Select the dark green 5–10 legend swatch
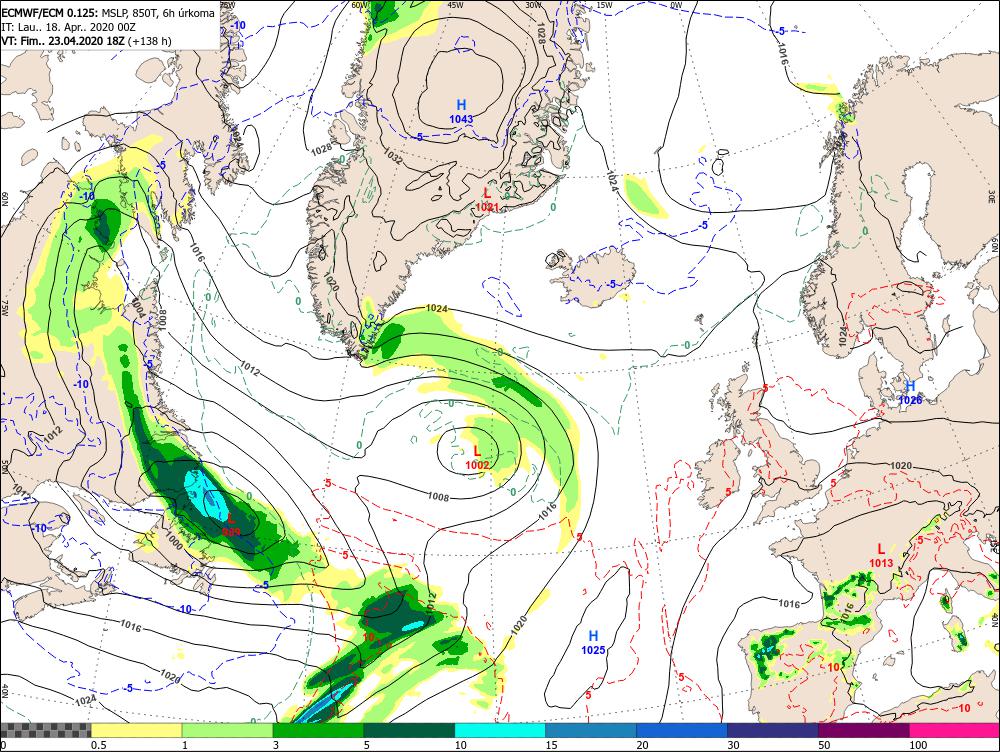The width and height of the screenshot is (1000, 752). pyautogui.click(x=409, y=730)
